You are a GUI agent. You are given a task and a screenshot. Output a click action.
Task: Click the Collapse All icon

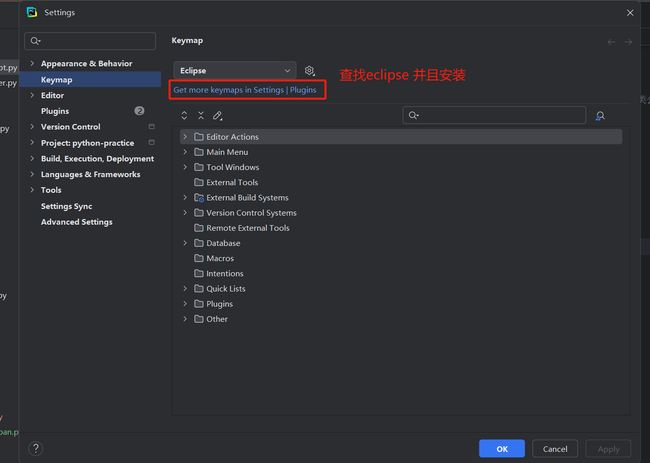click(201, 116)
